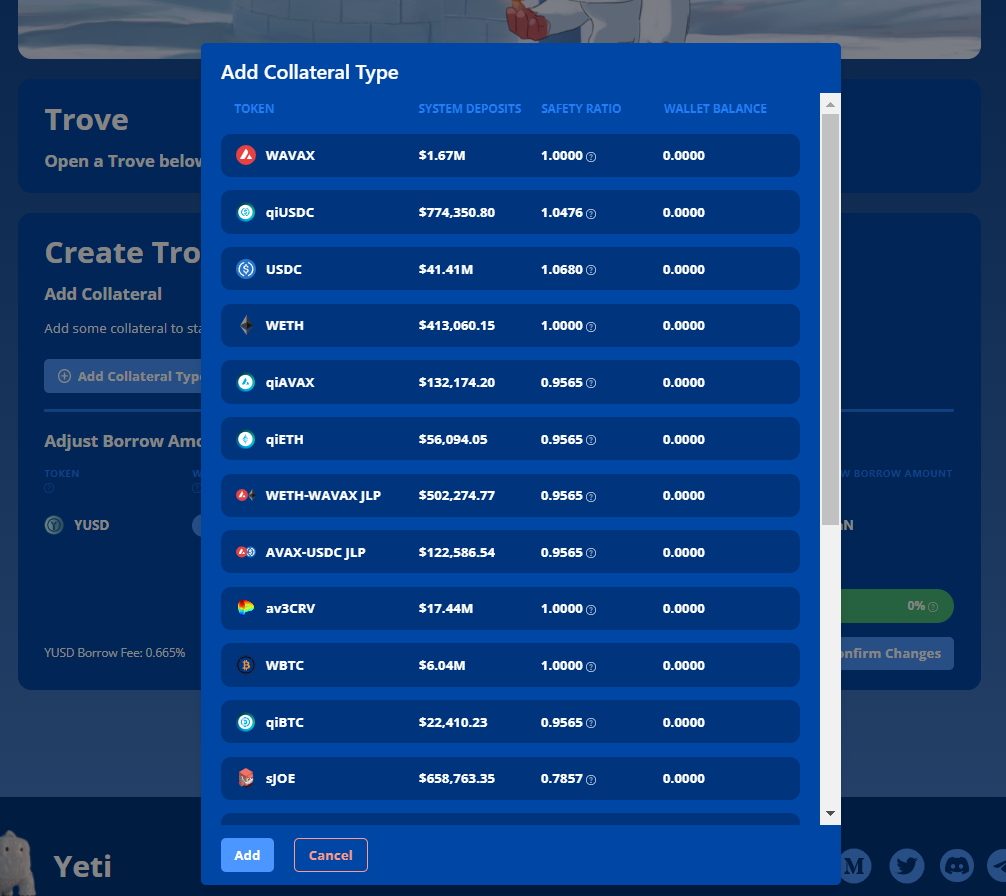The width and height of the screenshot is (1006, 896).
Task: Select the qiUSDC name text
Action: [x=290, y=212]
